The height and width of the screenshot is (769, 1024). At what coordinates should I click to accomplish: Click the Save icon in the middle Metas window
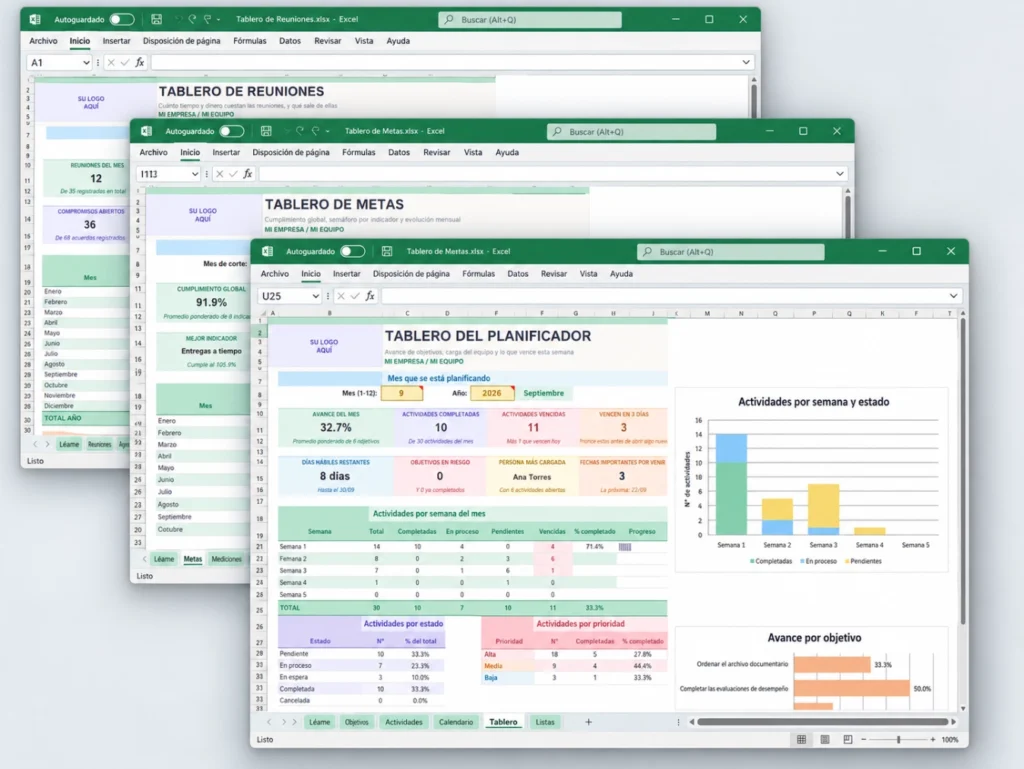[x=266, y=131]
